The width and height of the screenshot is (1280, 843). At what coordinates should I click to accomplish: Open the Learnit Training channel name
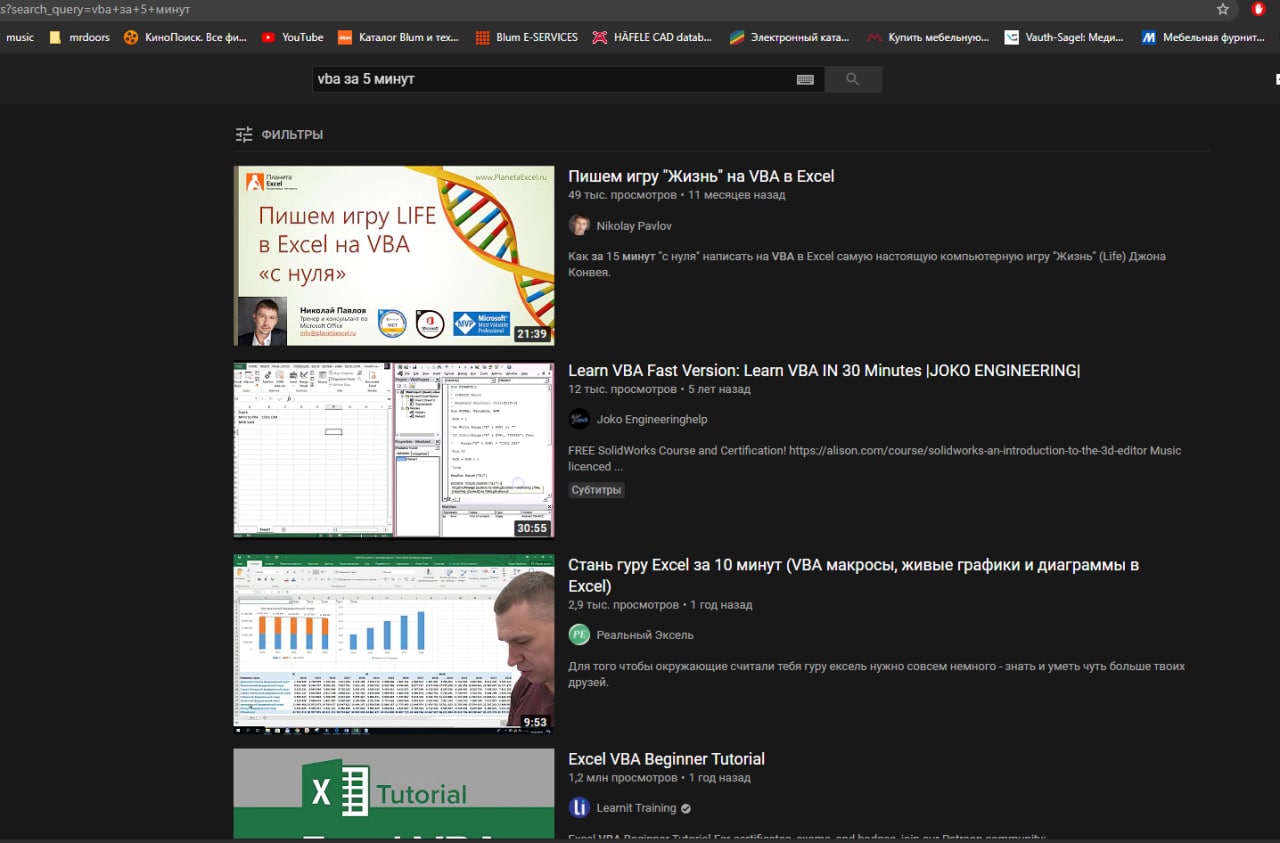[x=636, y=808]
